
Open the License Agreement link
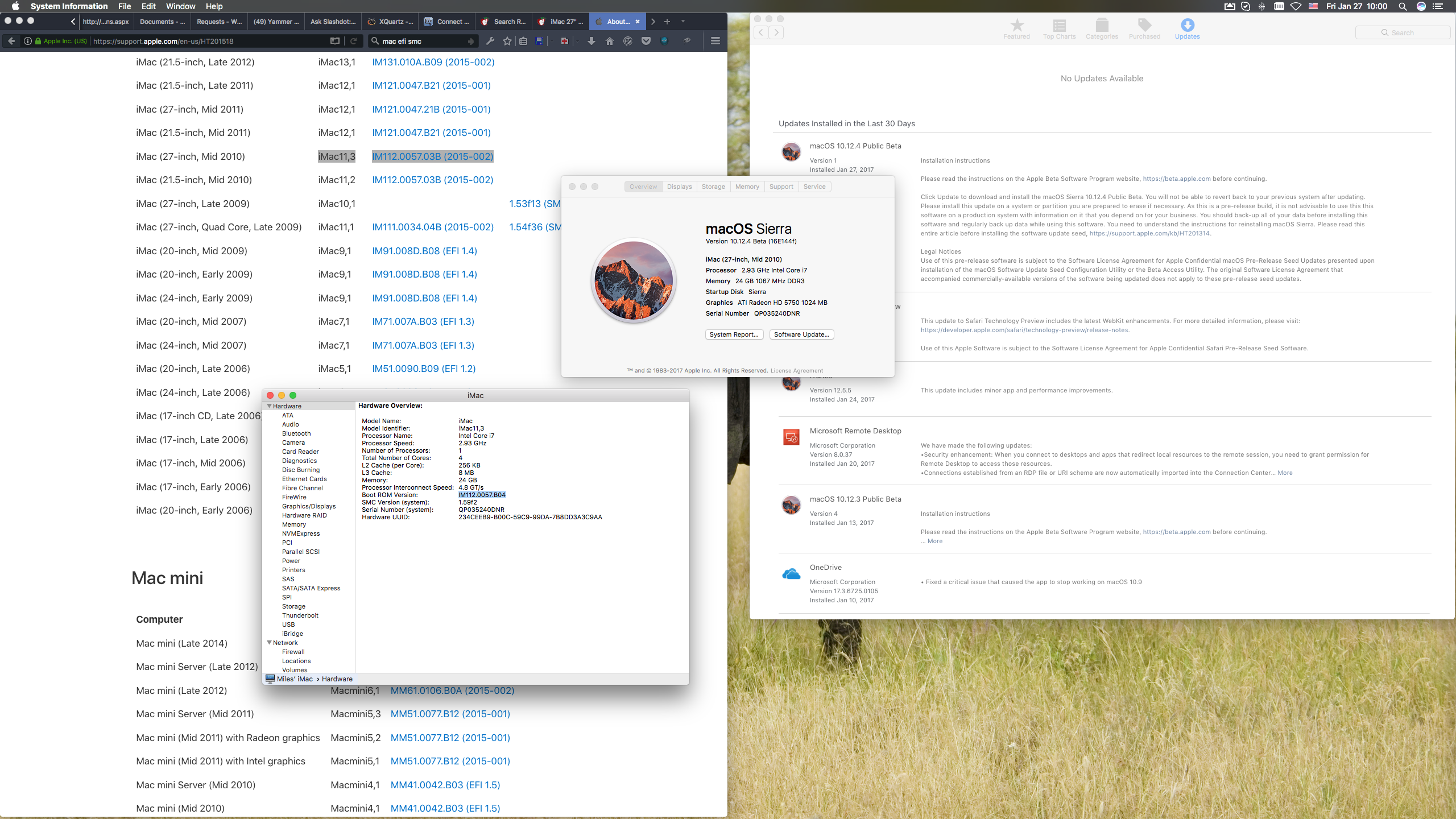click(796, 370)
